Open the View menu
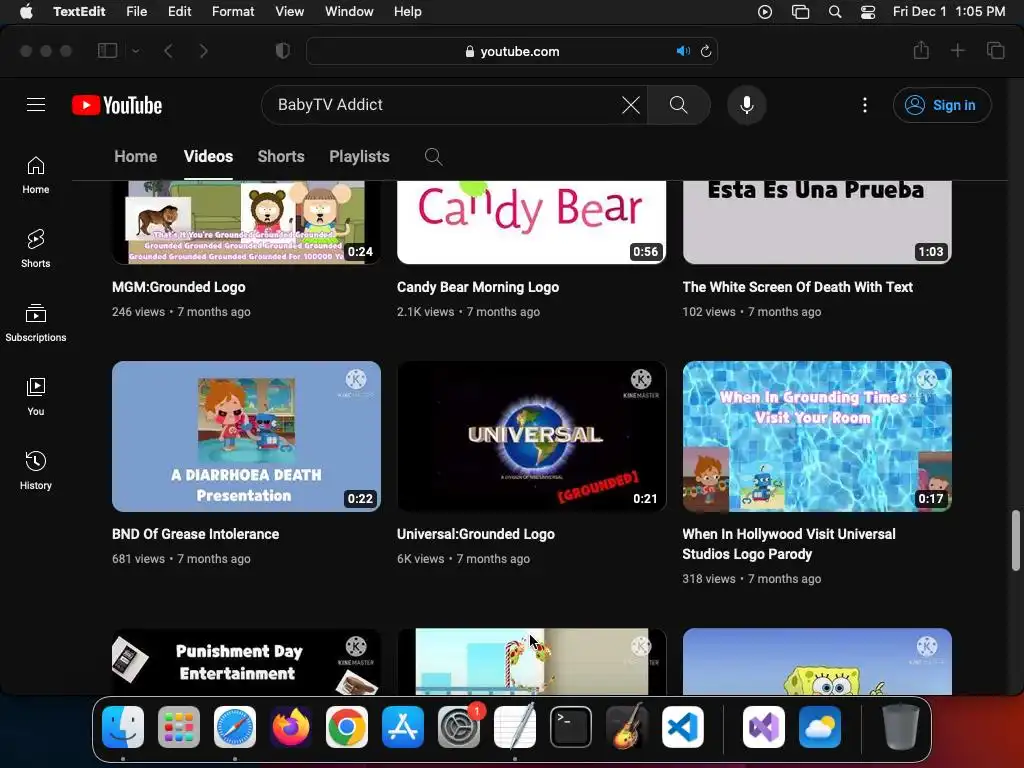1024x768 pixels. coord(289,12)
